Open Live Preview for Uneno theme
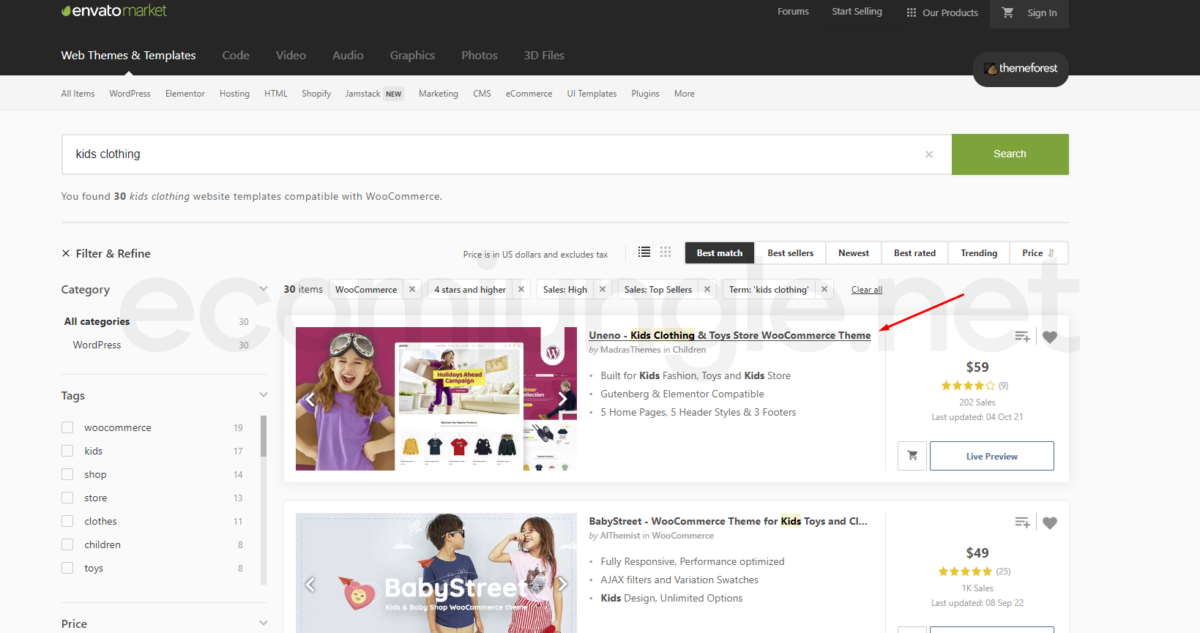The width and height of the screenshot is (1200, 633). pos(991,456)
